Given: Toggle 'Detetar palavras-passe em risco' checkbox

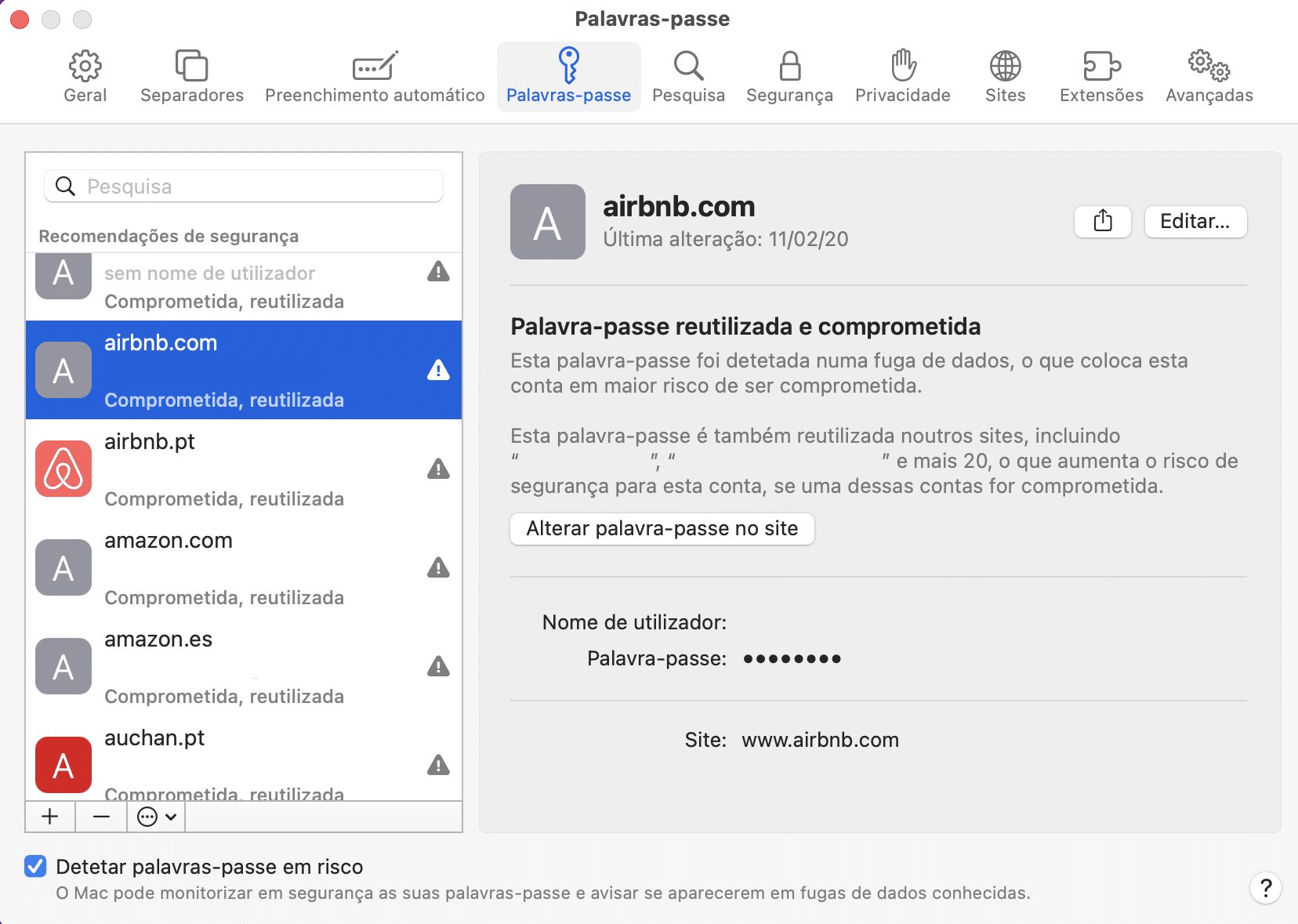Looking at the screenshot, I should coord(35,866).
